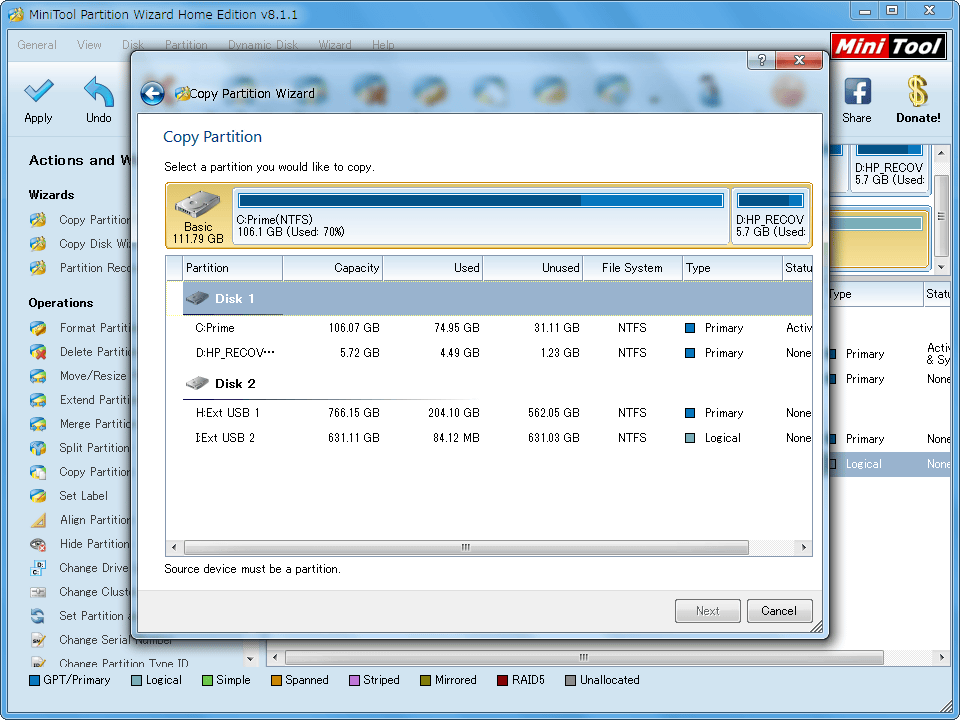Image resolution: width=960 pixels, height=720 pixels.
Task: Click the GPT/Primary legend color swatch
Action: (x=34, y=680)
